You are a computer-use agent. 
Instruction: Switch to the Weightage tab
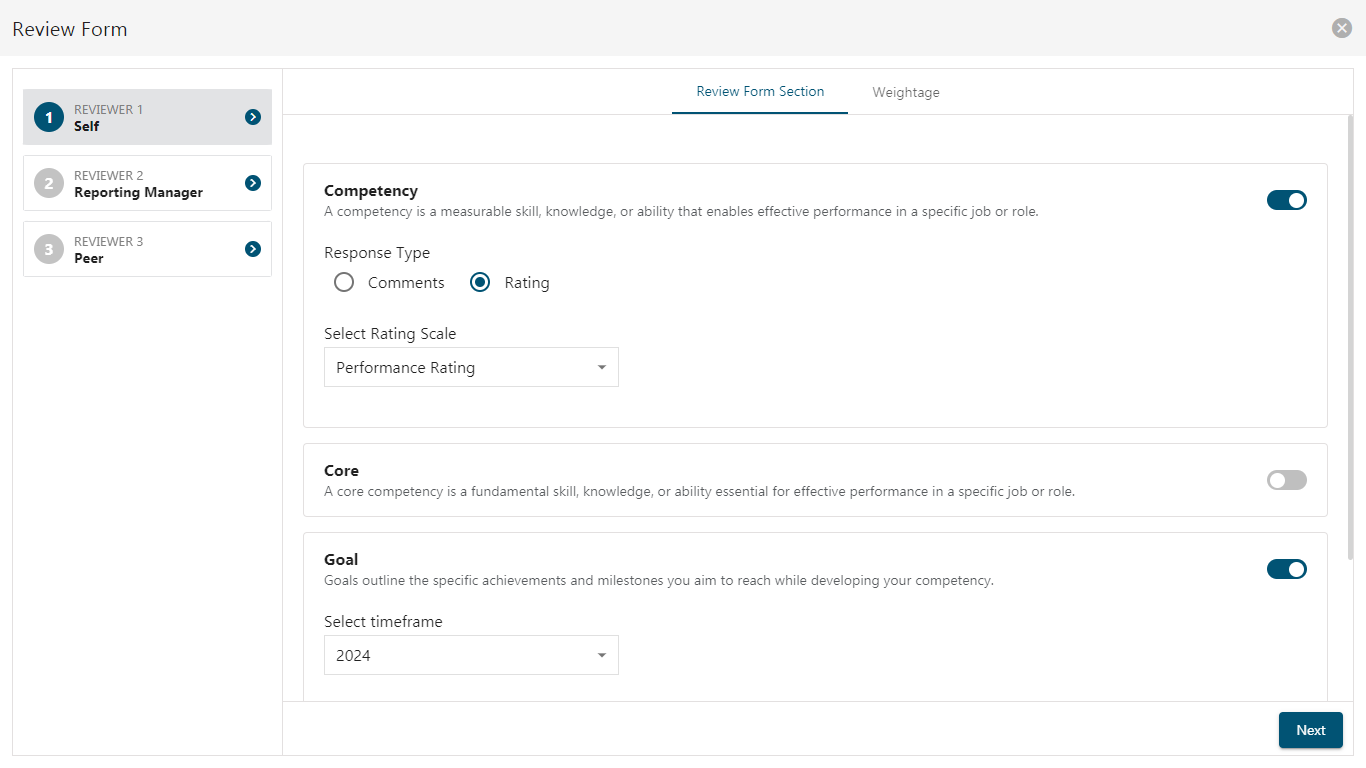pyautogui.click(x=906, y=92)
